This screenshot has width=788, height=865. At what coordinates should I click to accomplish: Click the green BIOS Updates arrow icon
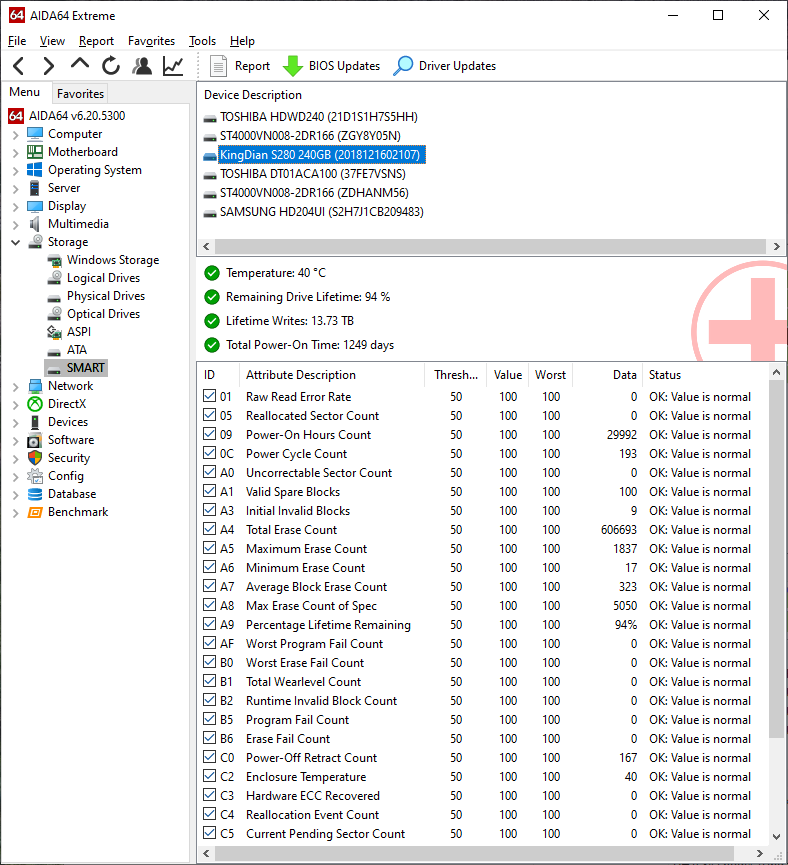pyautogui.click(x=293, y=66)
